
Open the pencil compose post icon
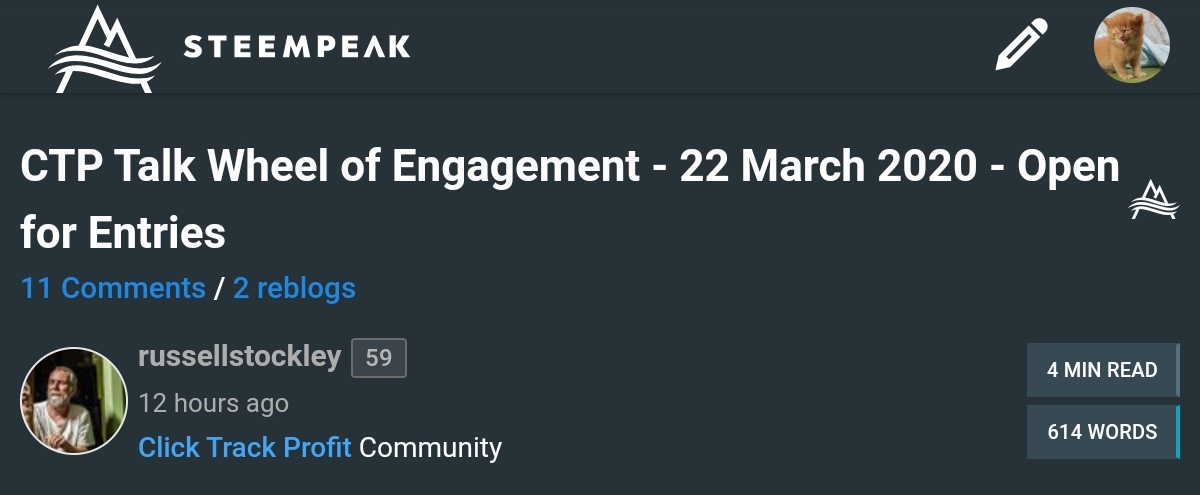click(1021, 45)
